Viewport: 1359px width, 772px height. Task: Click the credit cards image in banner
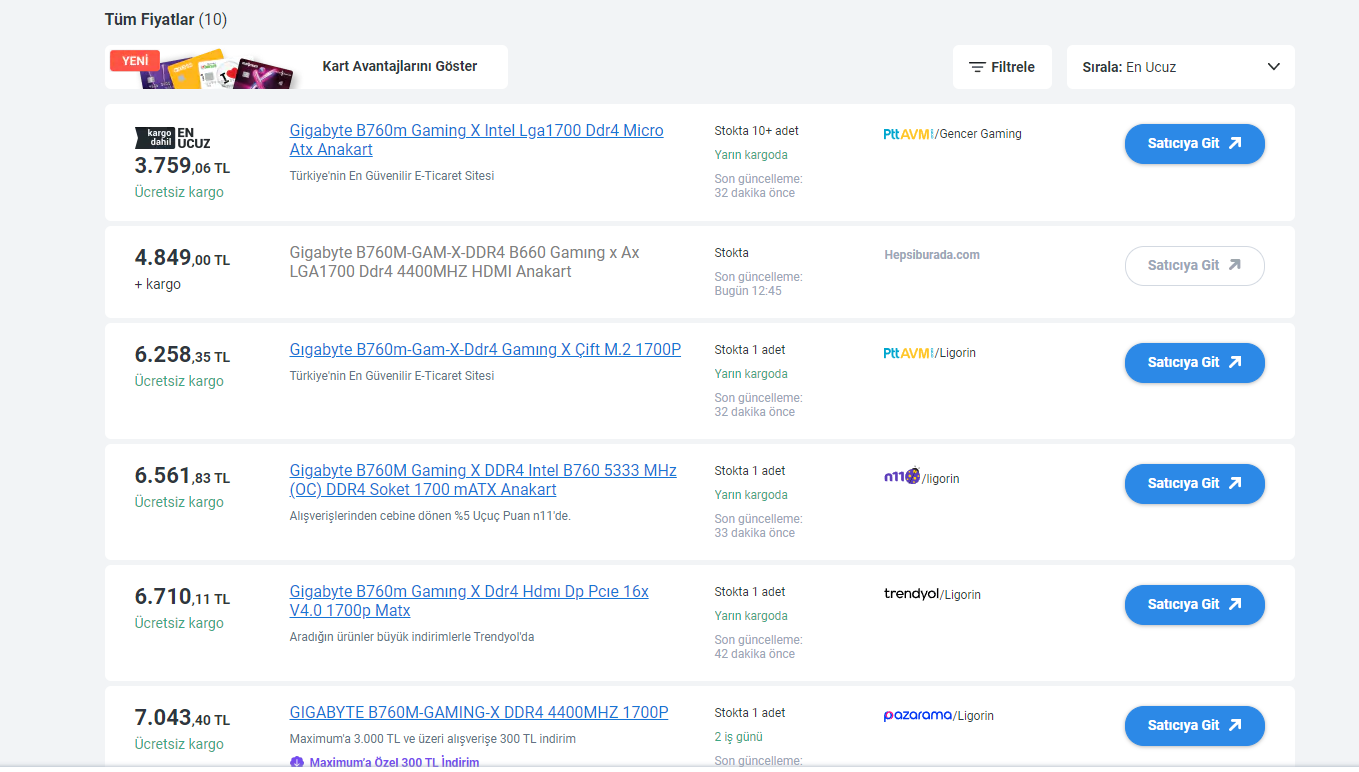(220, 69)
